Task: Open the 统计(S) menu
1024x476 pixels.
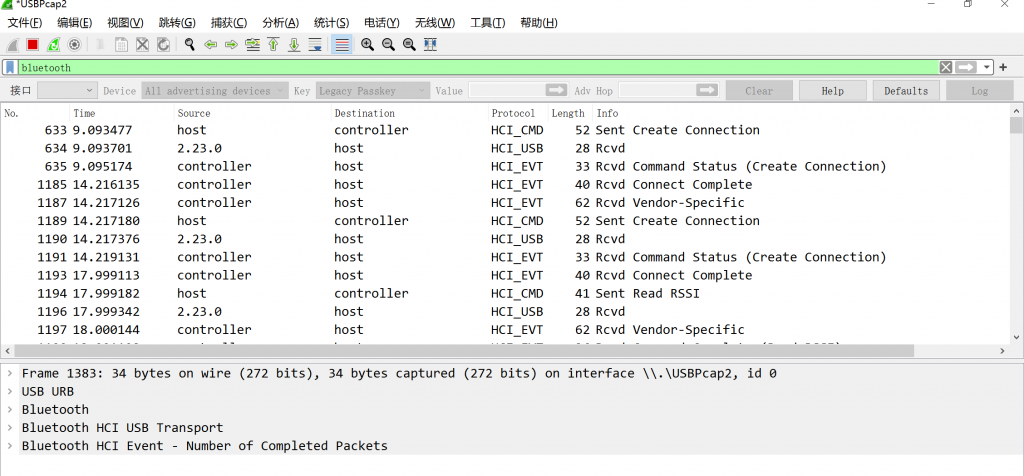Action: point(331,23)
